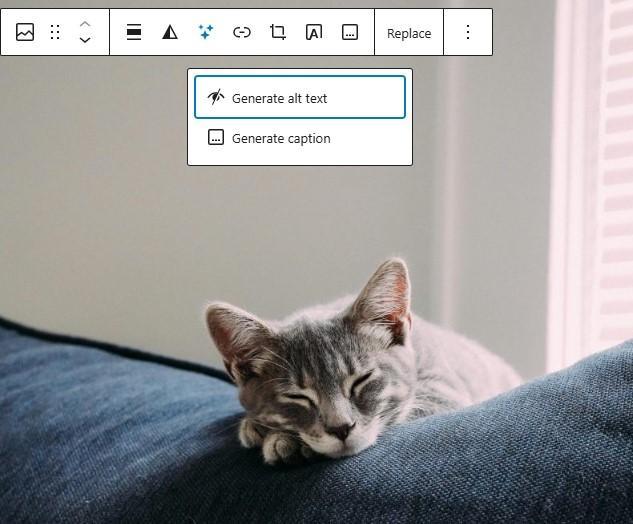This screenshot has height=524, width=633.
Task: Add text over image icon
Action: pos(314,32)
